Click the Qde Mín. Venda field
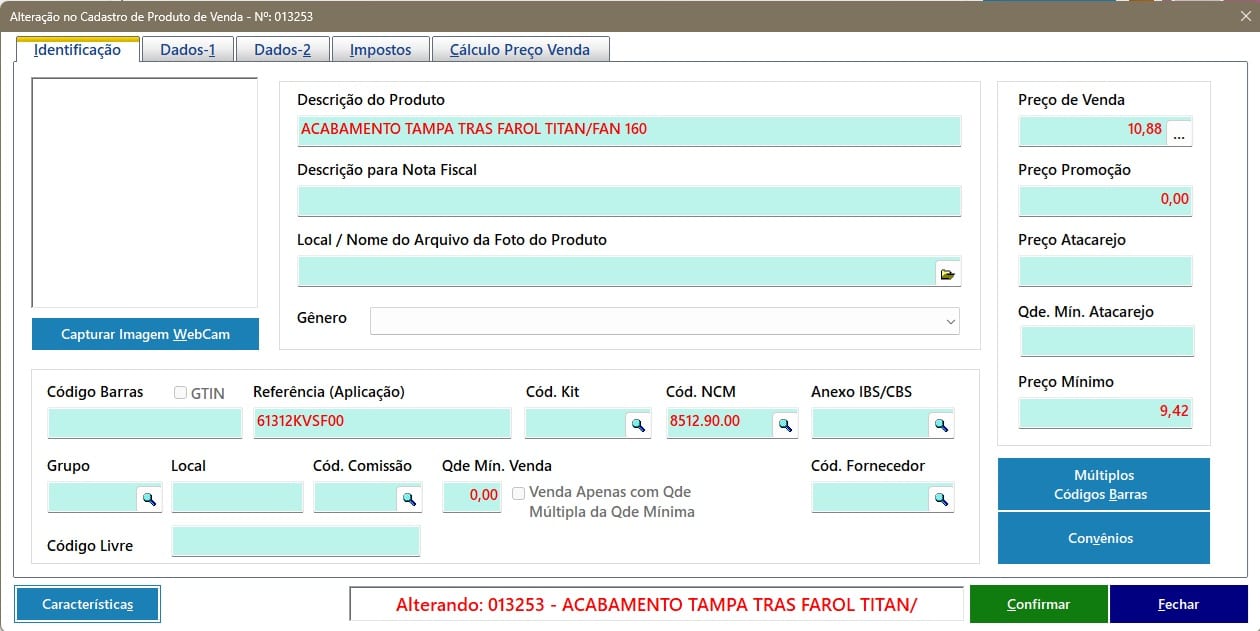The width and height of the screenshot is (1260, 631). click(472, 497)
